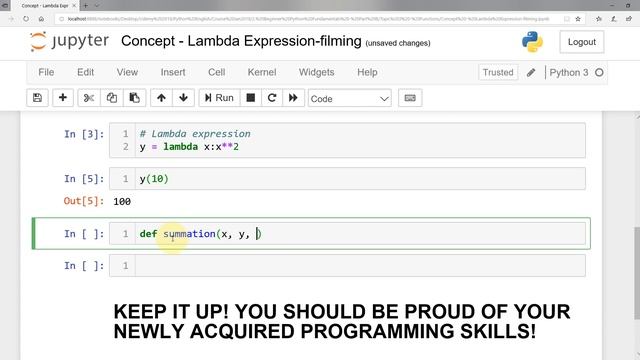Image resolution: width=640 pixels, height=360 pixels.
Task: Click the In [5]: prompt label
Action: [84, 179]
